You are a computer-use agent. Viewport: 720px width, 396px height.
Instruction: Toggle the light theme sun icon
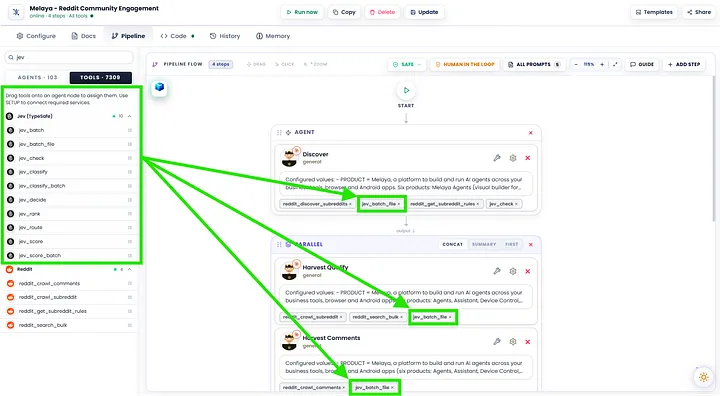point(703,378)
